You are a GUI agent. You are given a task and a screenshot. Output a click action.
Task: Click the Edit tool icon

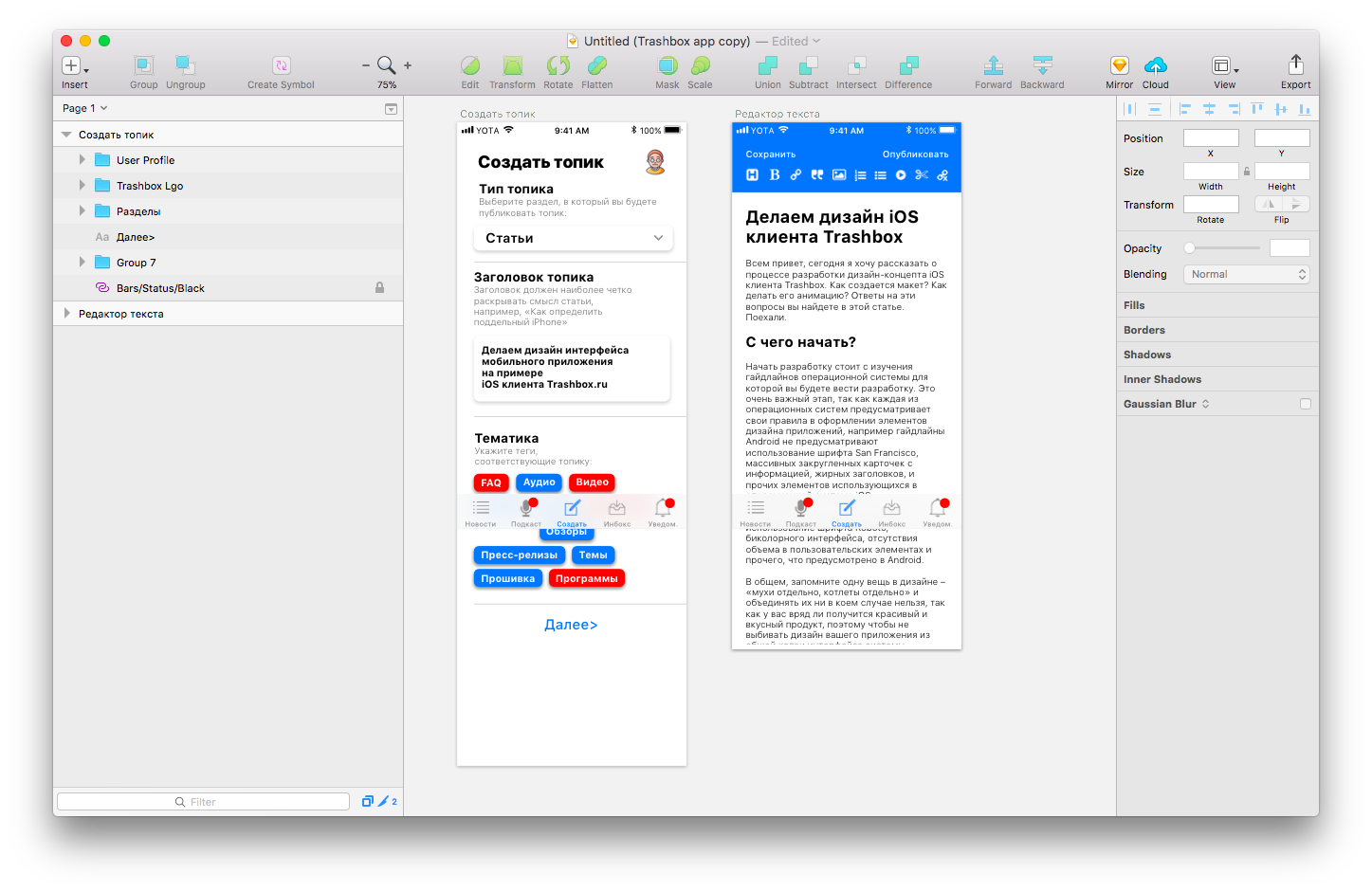pyautogui.click(x=470, y=65)
